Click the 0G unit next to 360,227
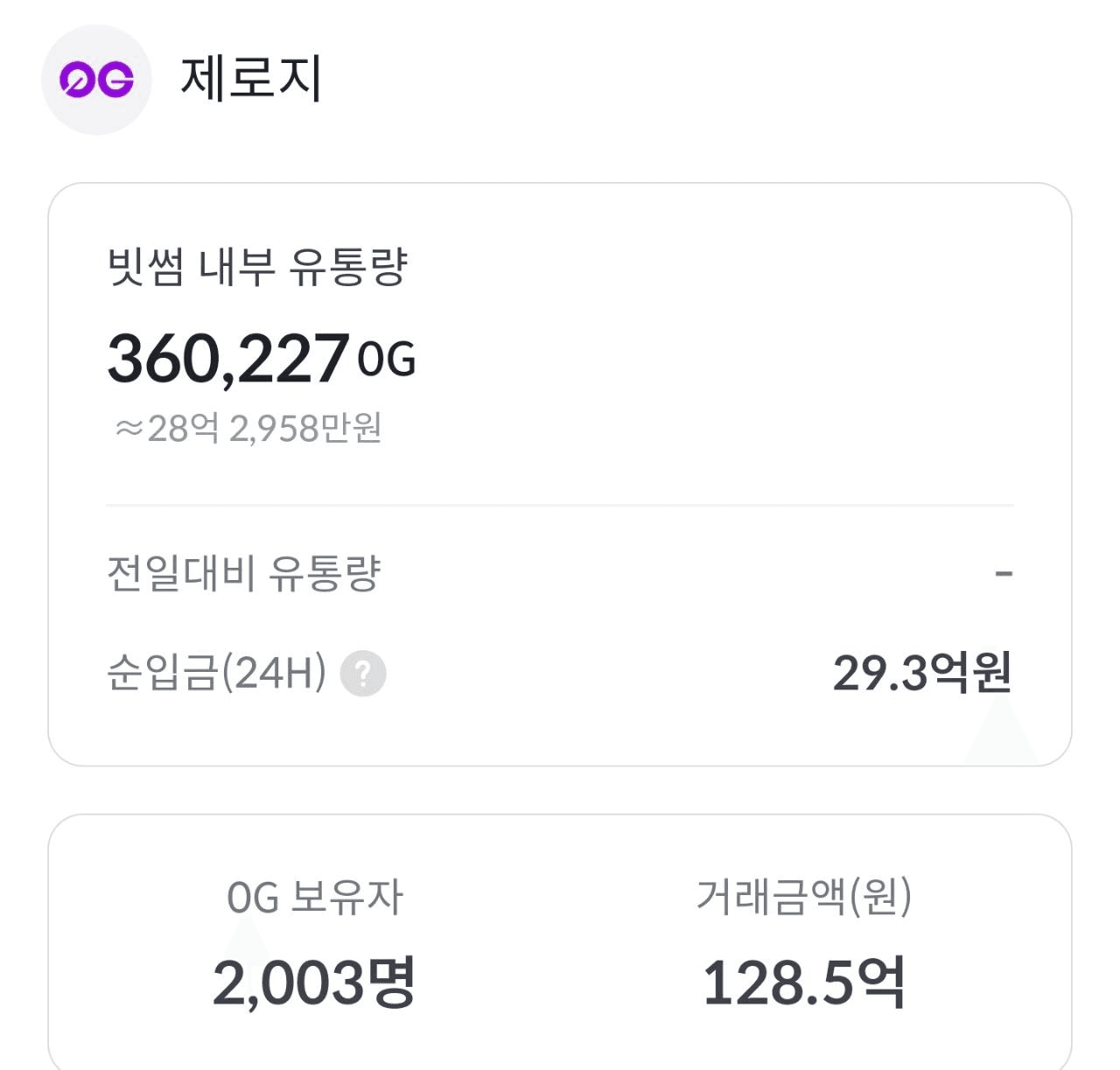1120x1070 pixels. (387, 360)
